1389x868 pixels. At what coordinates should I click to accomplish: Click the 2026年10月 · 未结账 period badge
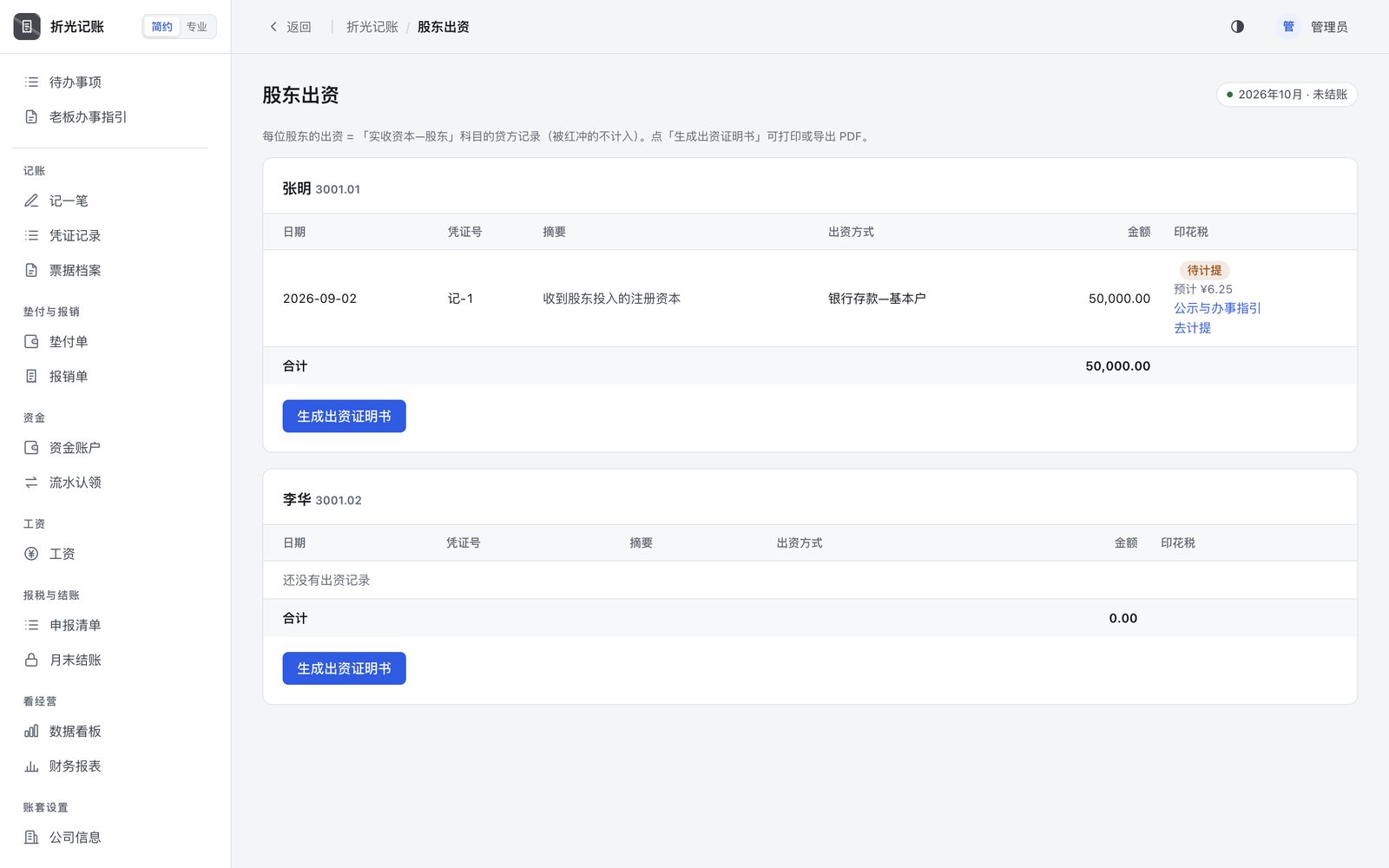coord(1287,95)
